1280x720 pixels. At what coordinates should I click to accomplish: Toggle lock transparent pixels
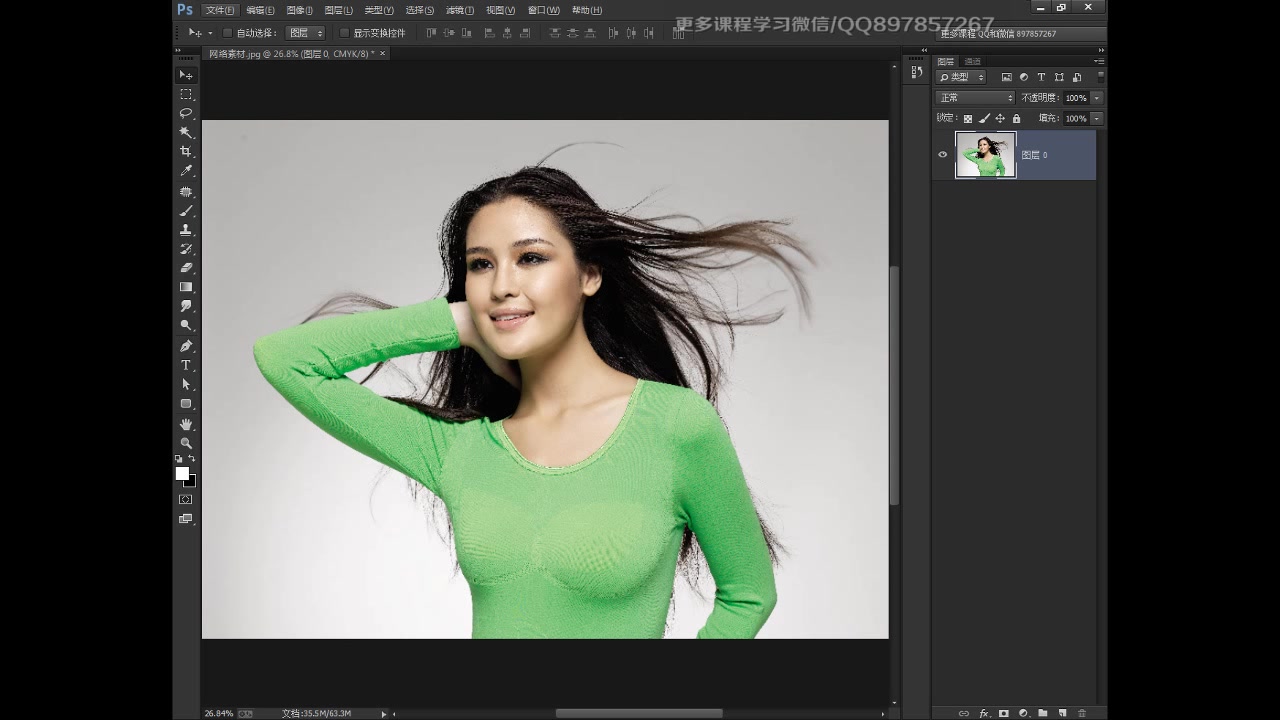click(x=968, y=118)
